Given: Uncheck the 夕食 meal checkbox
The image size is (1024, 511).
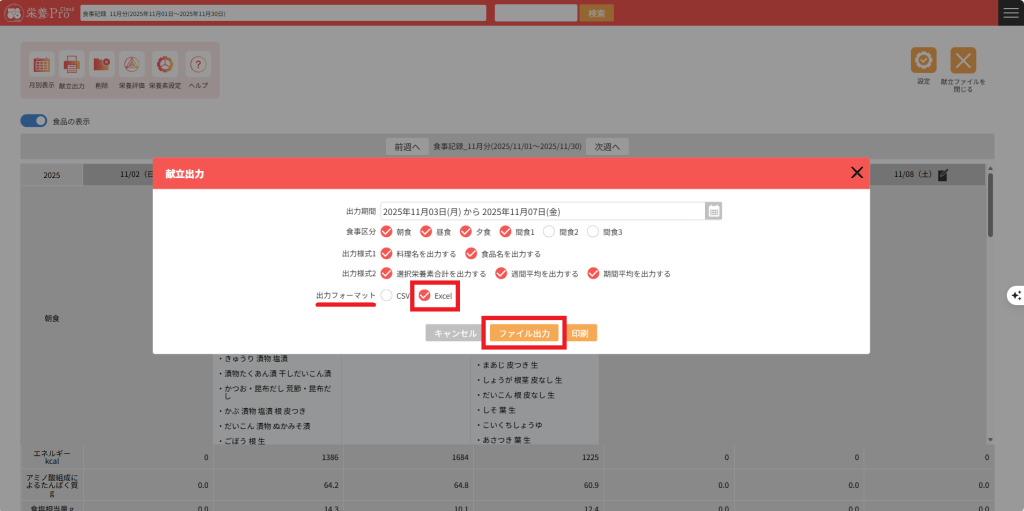Looking at the screenshot, I should pyautogui.click(x=466, y=231).
